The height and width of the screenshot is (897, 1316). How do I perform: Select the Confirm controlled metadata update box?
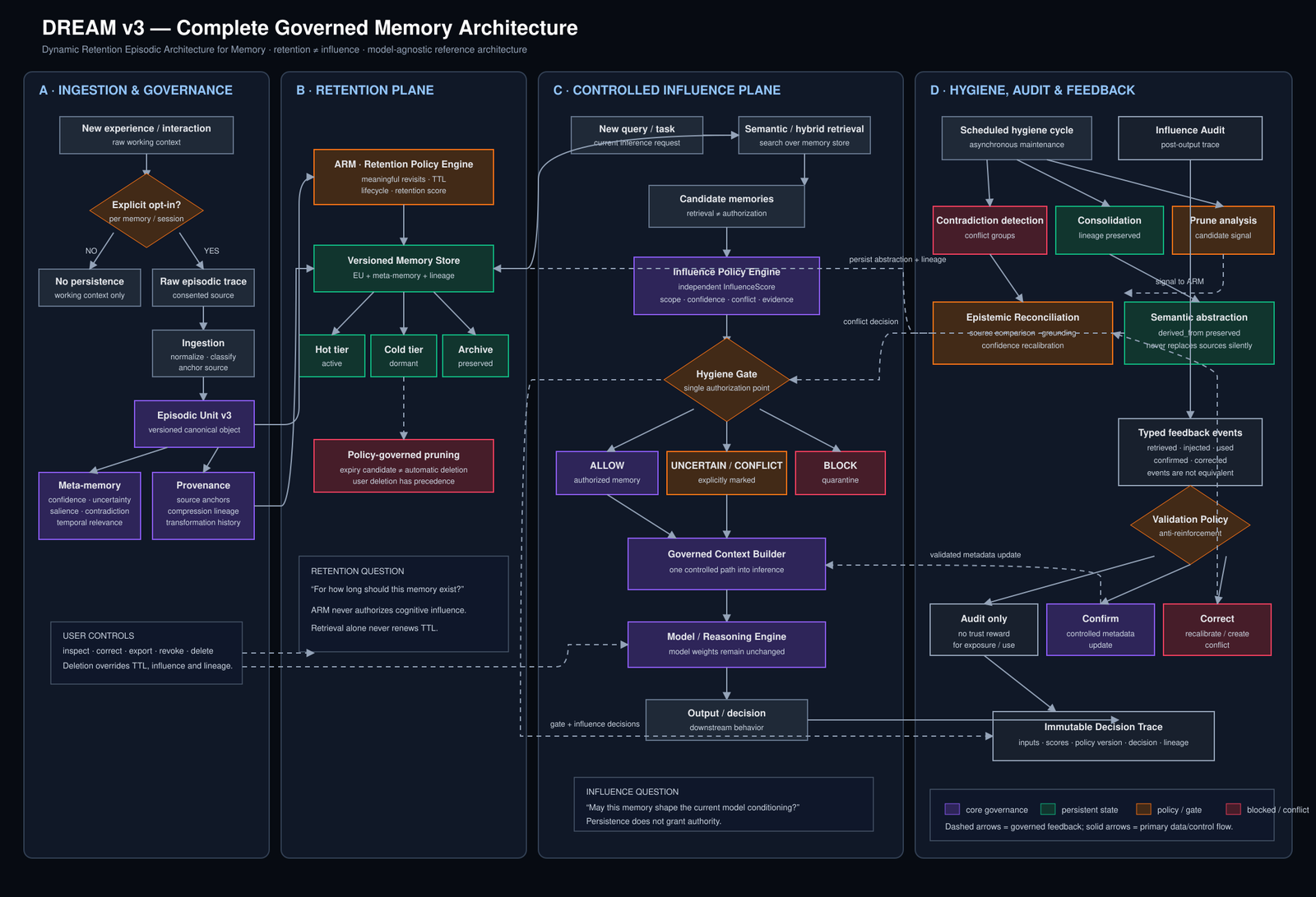click(1101, 630)
